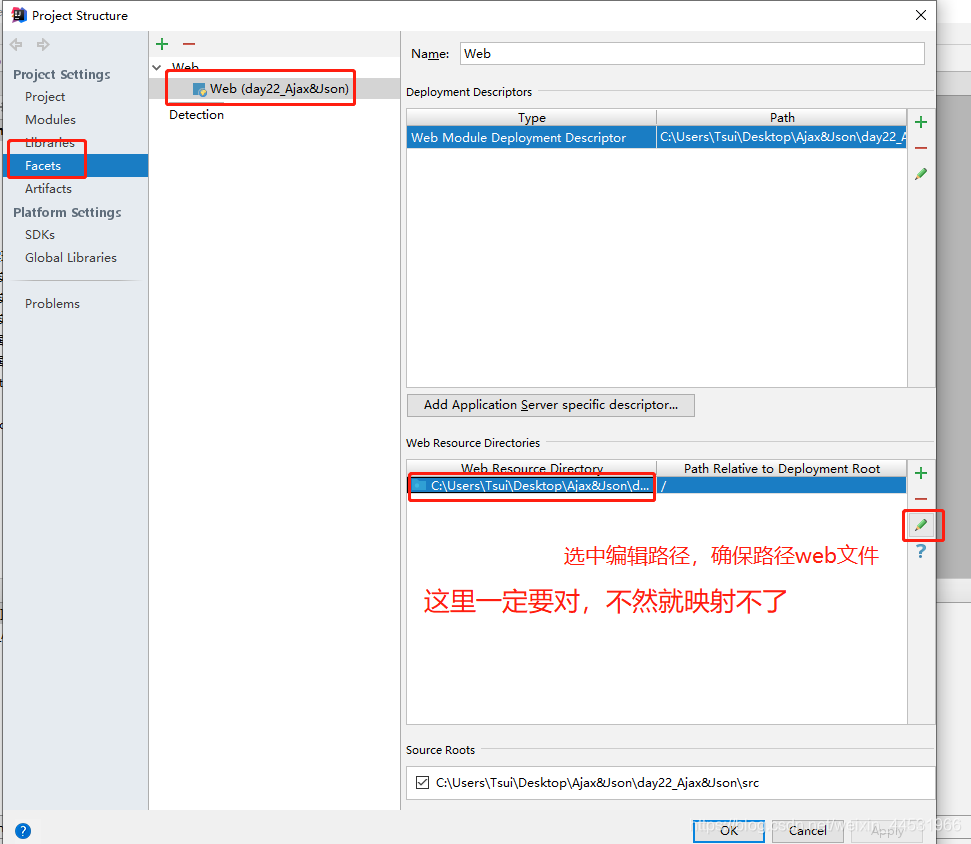Click the Cancel button
Screen dimensions: 971x844
tap(807, 830)
